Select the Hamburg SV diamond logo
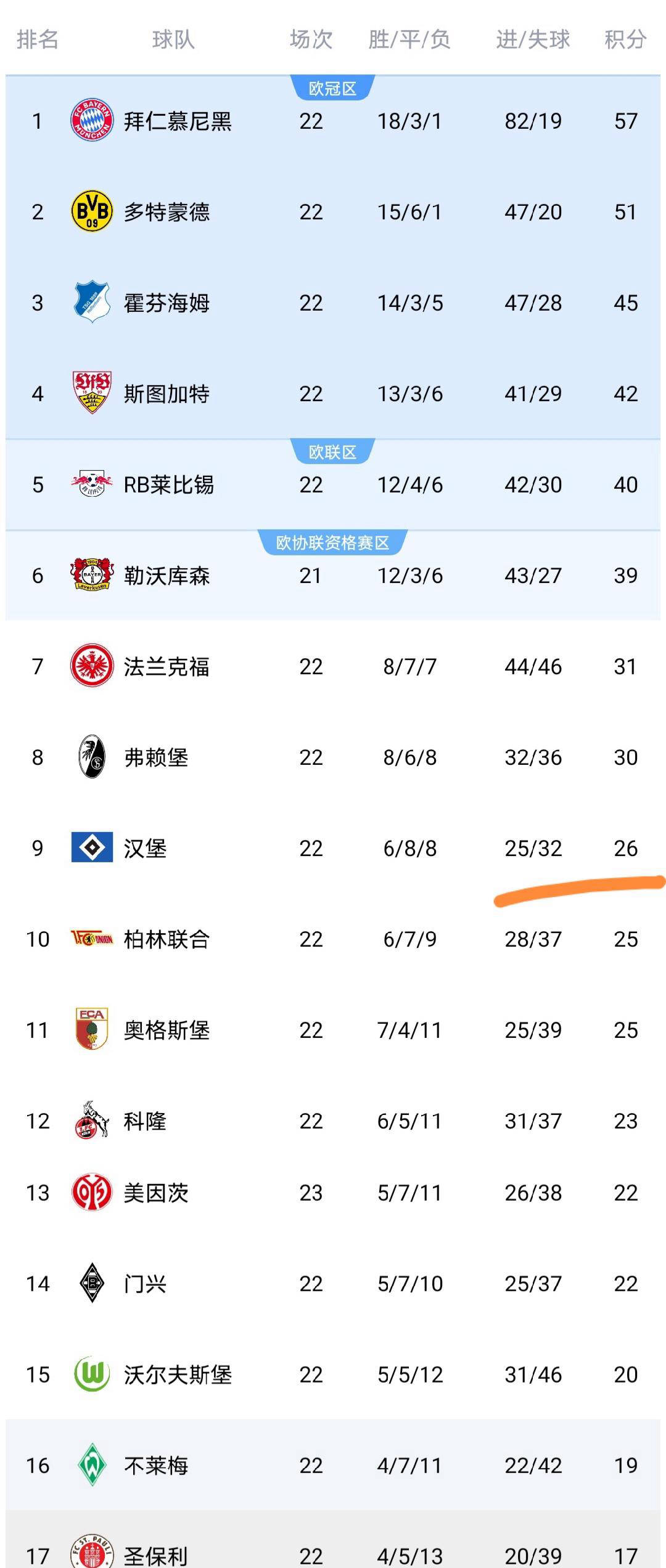This screenshot has height=1568, width=666. coord(92,847)
